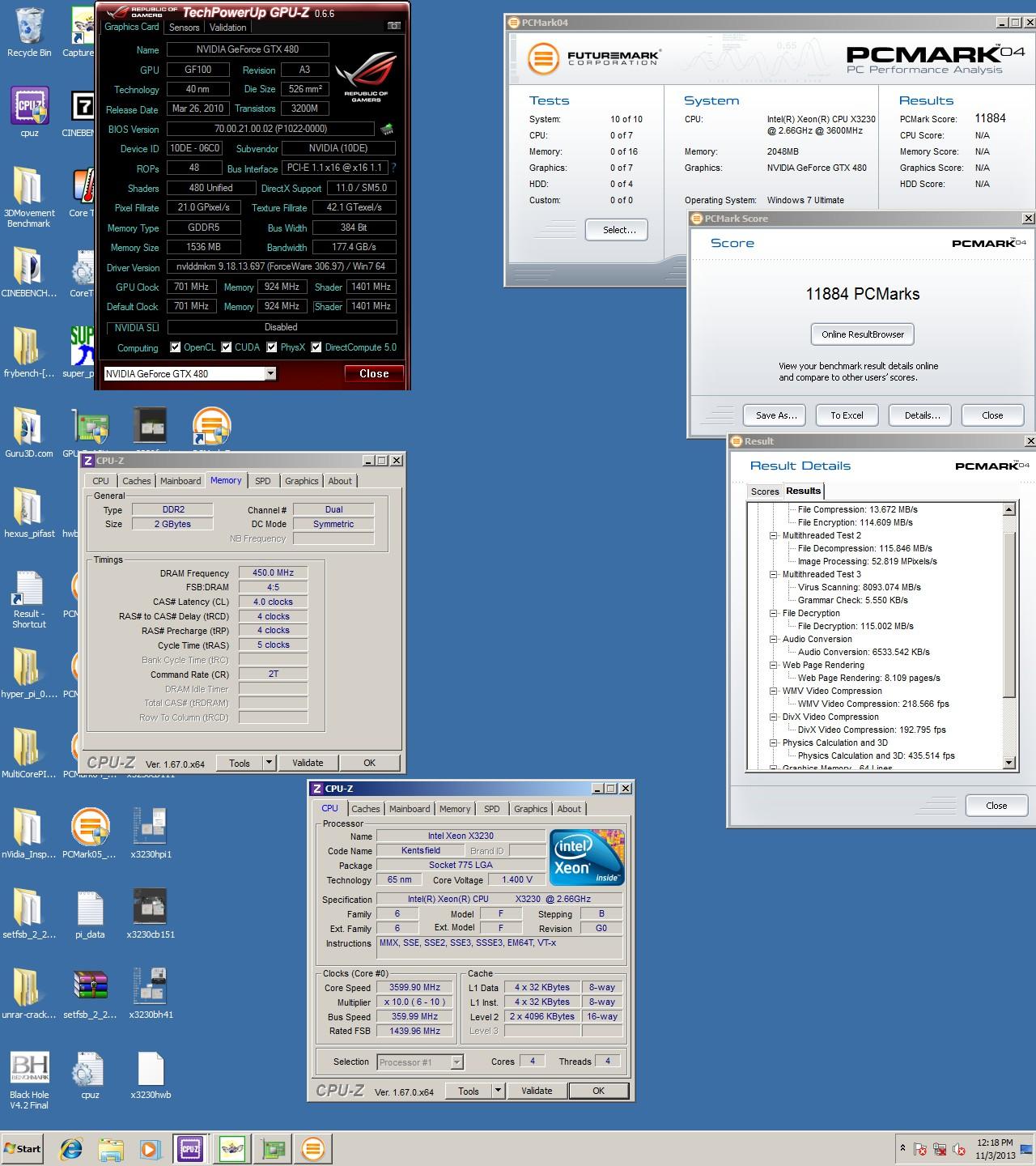Image resolution: width=1036 pixels, height=1166 pixels.
Task: Open the Caches tab in CPU-Z CPU window
Action: point(366,809)
